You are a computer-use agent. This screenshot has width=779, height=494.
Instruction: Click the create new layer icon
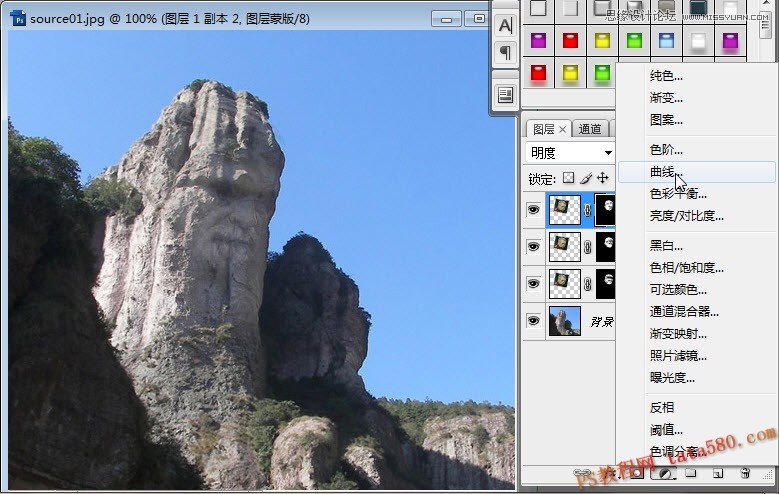pyautogui.click(x=718, y=473)
